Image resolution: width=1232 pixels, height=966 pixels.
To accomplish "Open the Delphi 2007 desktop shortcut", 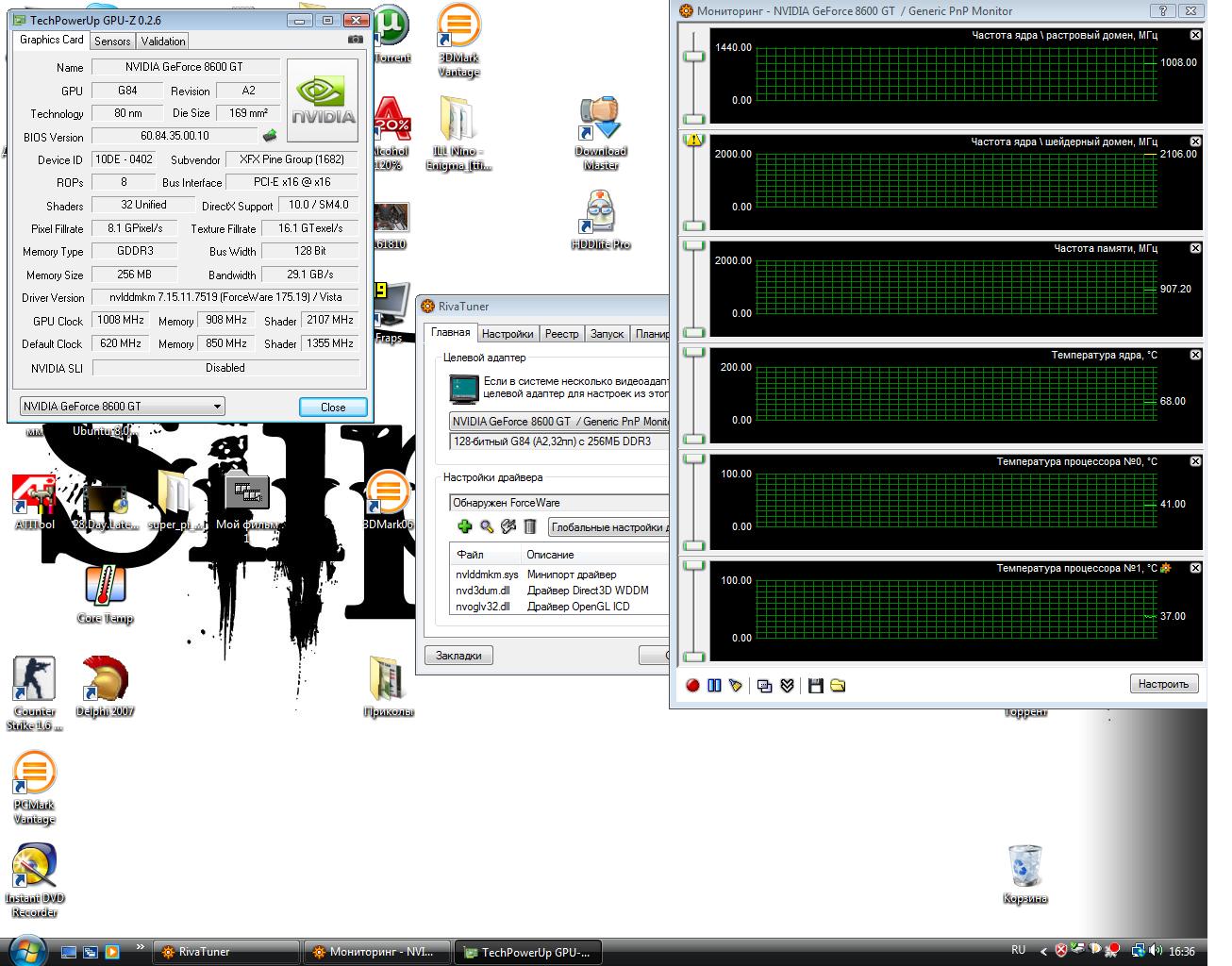I will click(x=105, y=687).
